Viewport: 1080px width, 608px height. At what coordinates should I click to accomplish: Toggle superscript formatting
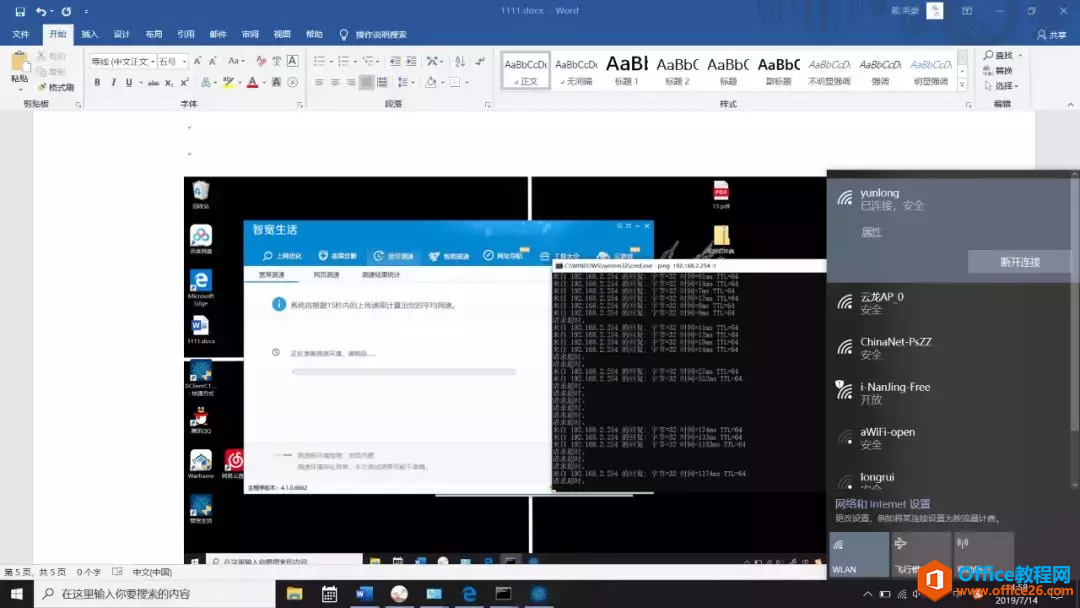click(x=185, y=83)
